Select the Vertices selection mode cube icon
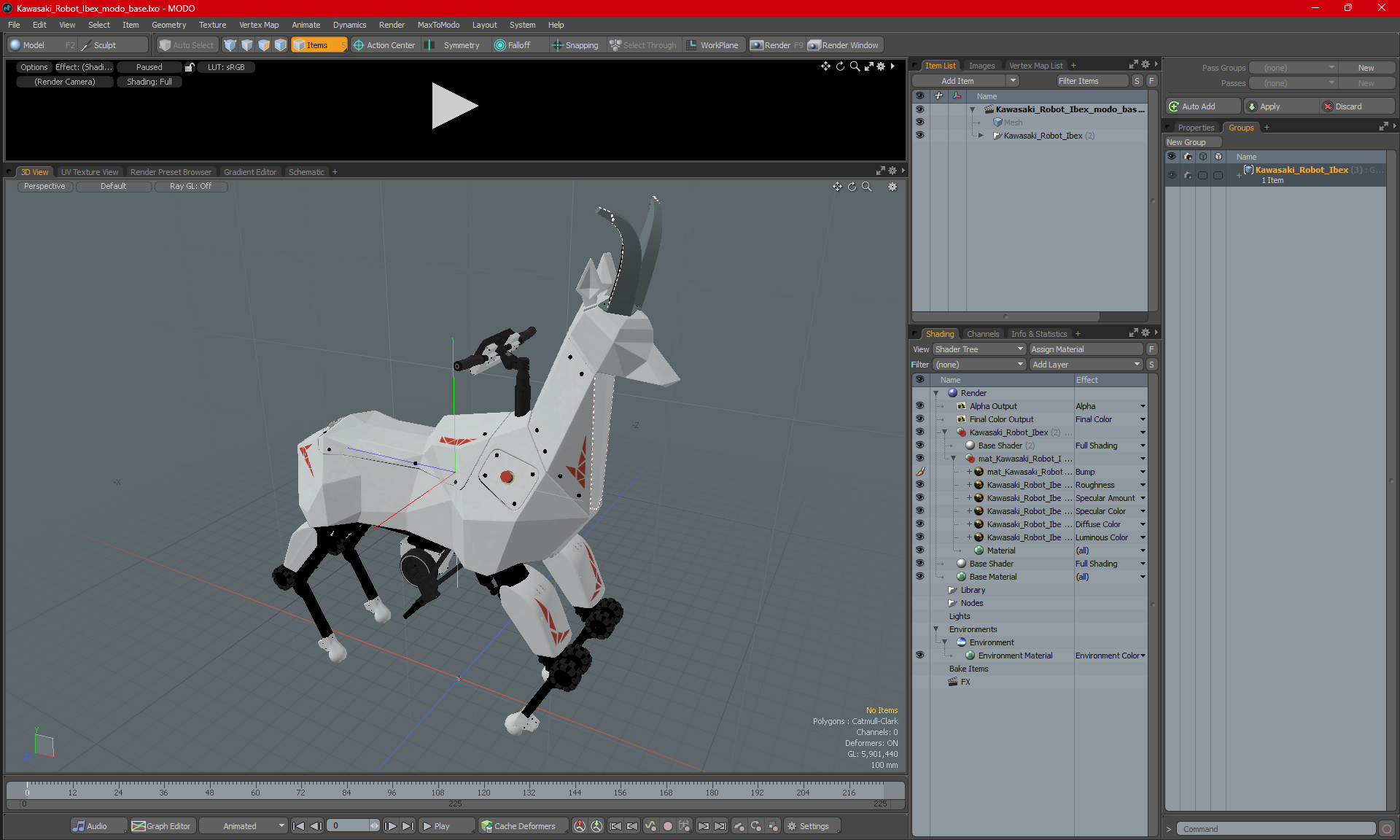Viewport: 1400px width, 840px height. pyautogui.click(x=230, y=45)
